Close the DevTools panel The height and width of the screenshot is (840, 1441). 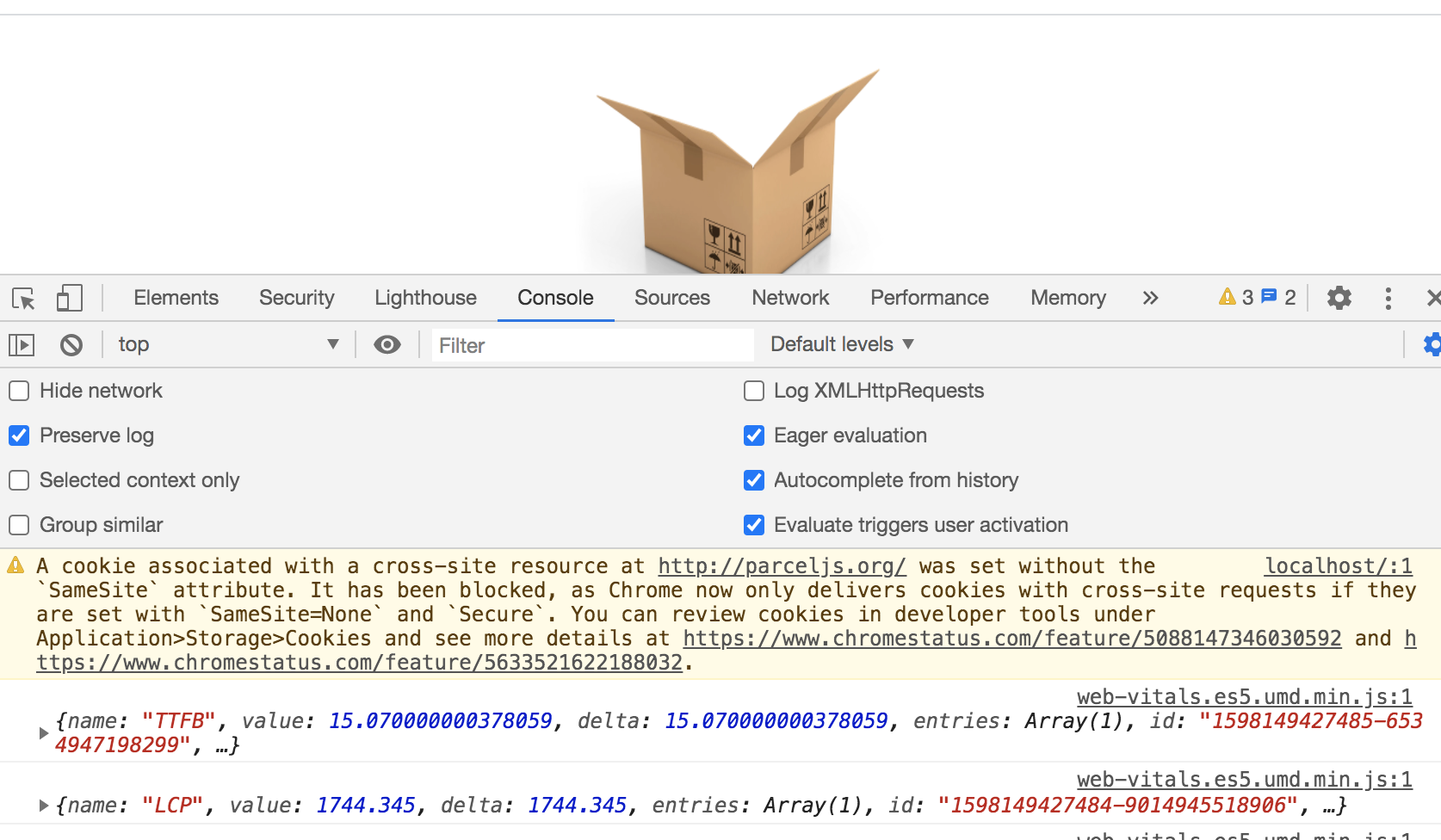(1432, 298)
